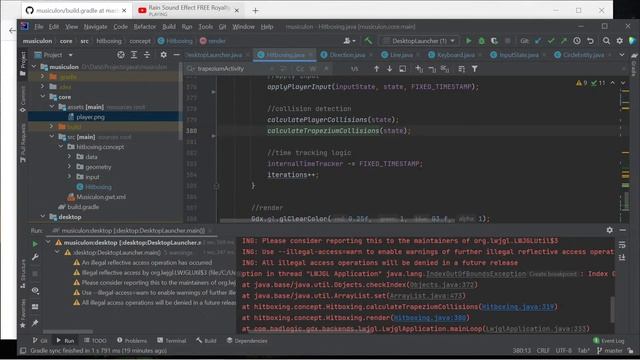Expand all icon in Project panel
Screen dimensions: 640x360
[x=134, y=55]
